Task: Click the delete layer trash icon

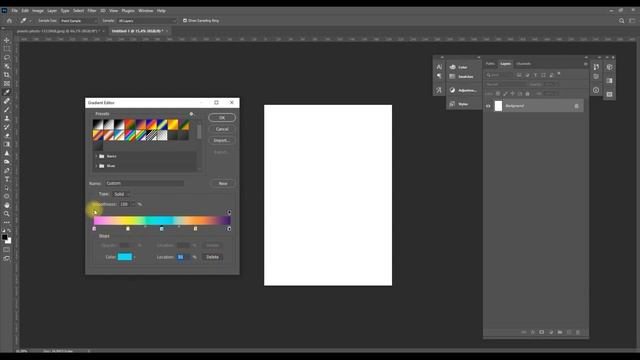Action: [x=578, y=332]
